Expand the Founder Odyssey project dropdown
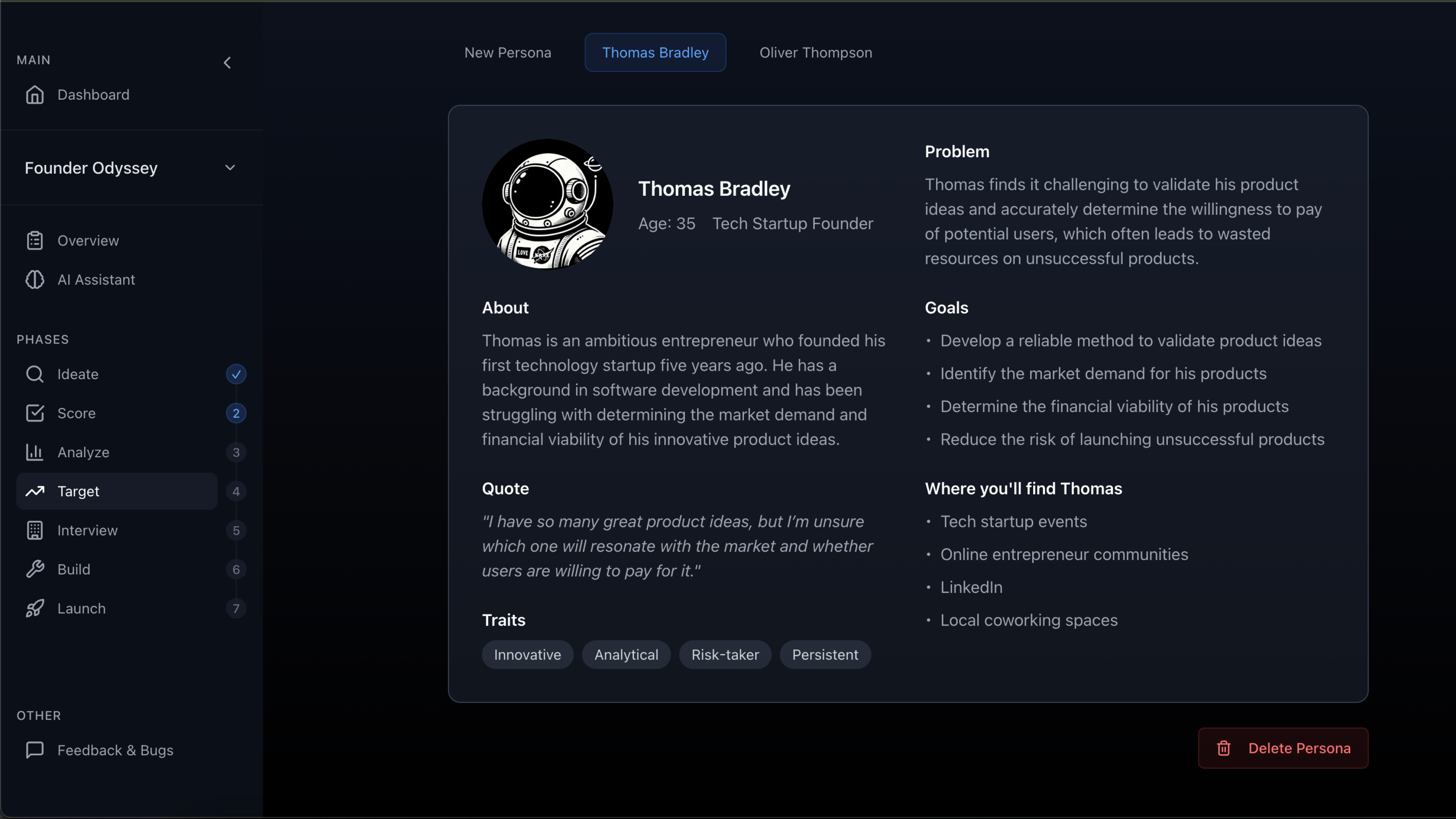 click(x=229, y=168)
